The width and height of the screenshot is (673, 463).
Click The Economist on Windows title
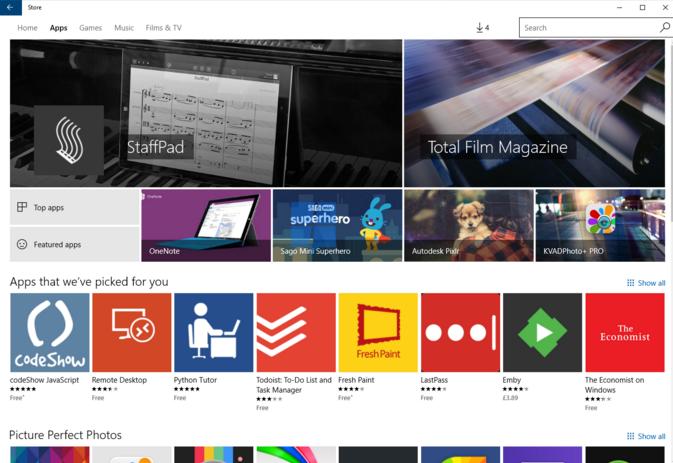click(614, 385)
